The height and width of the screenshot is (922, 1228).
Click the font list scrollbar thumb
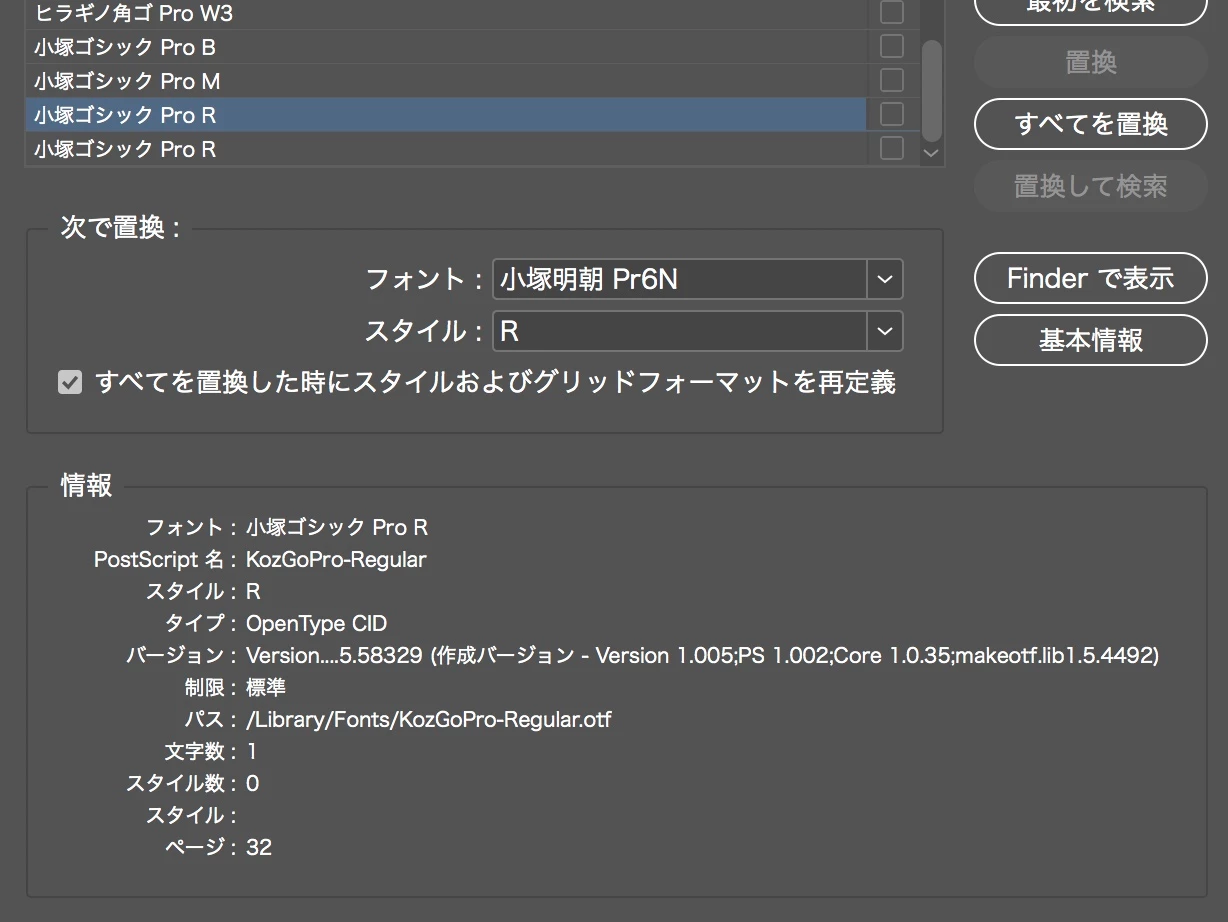point(931,90)
